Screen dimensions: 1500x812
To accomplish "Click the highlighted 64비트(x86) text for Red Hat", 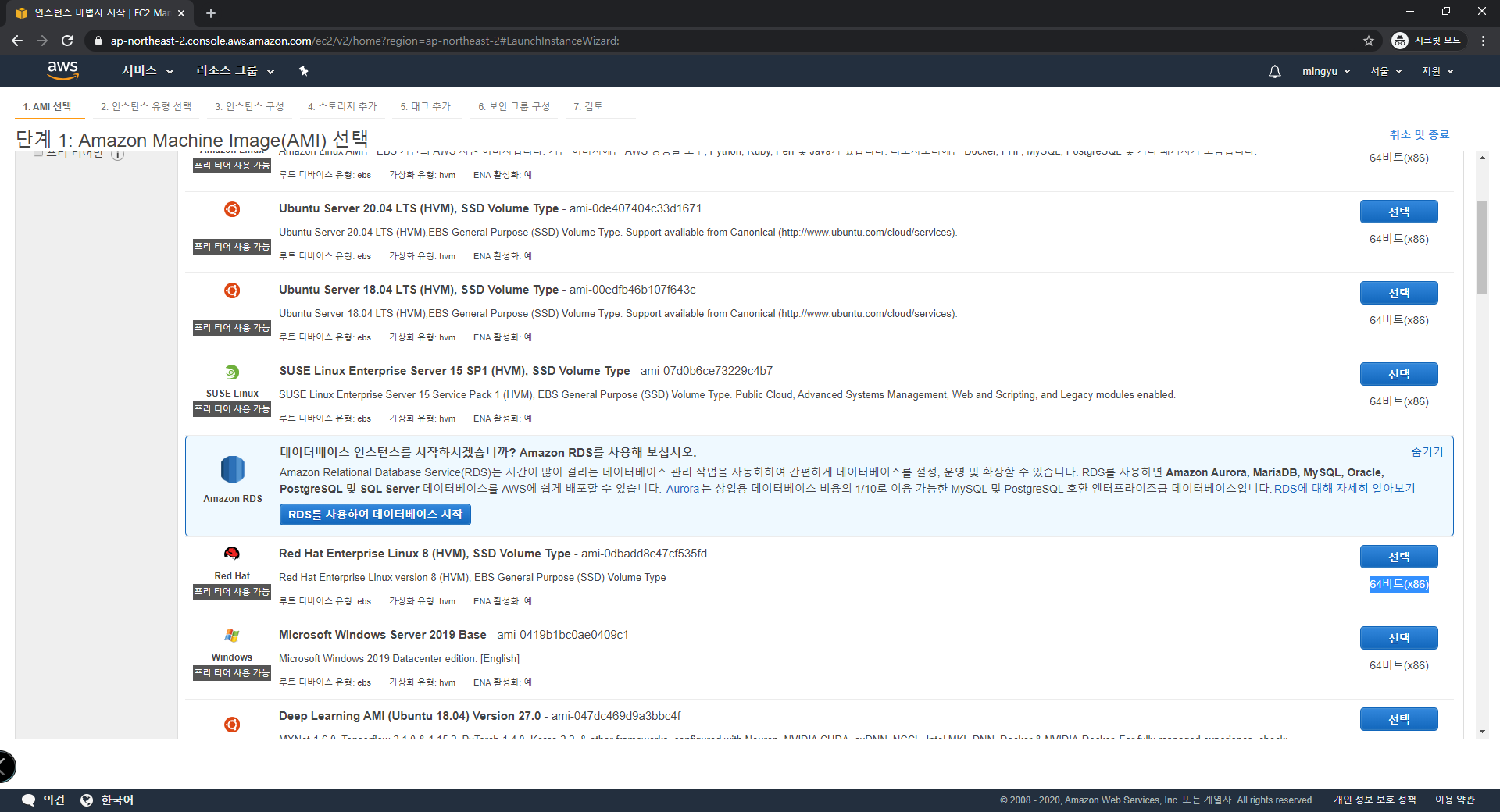I will tap(1398, 584).
